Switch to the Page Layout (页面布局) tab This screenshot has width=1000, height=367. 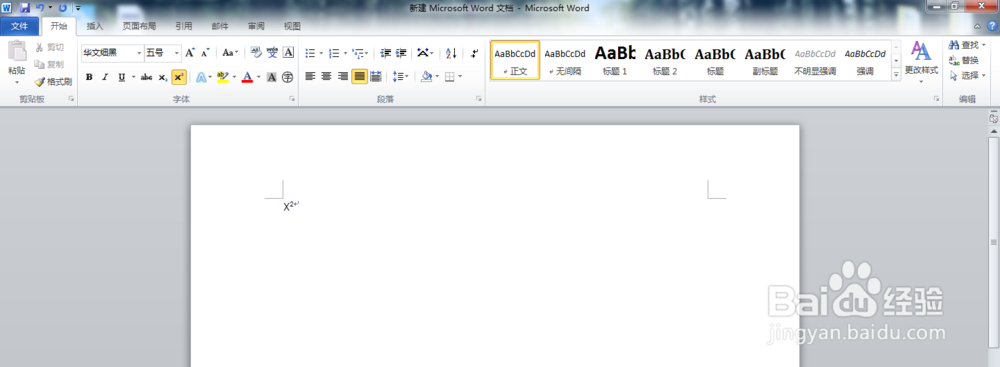click(x=139, y=26)
